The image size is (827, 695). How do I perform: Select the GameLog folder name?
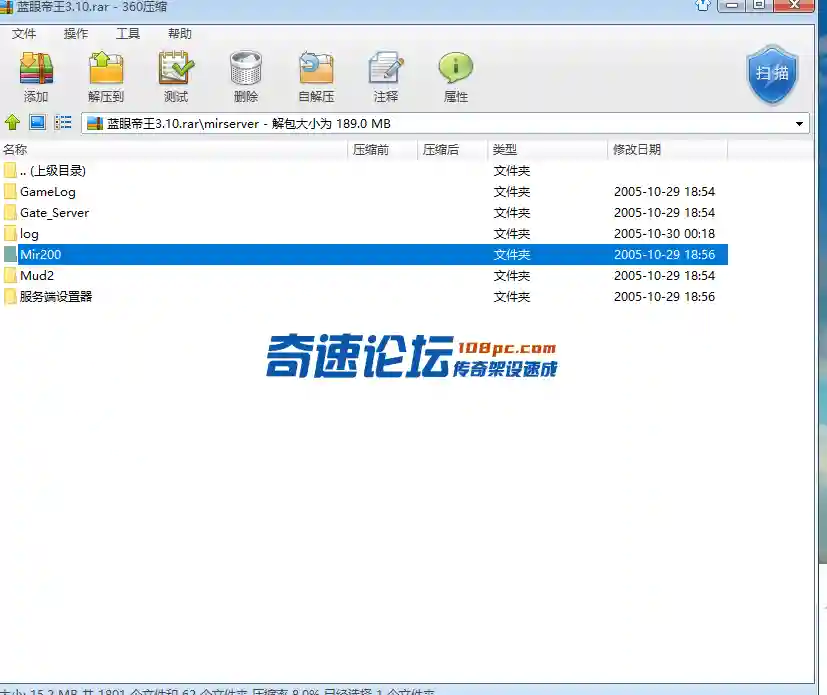pos(48,192)
